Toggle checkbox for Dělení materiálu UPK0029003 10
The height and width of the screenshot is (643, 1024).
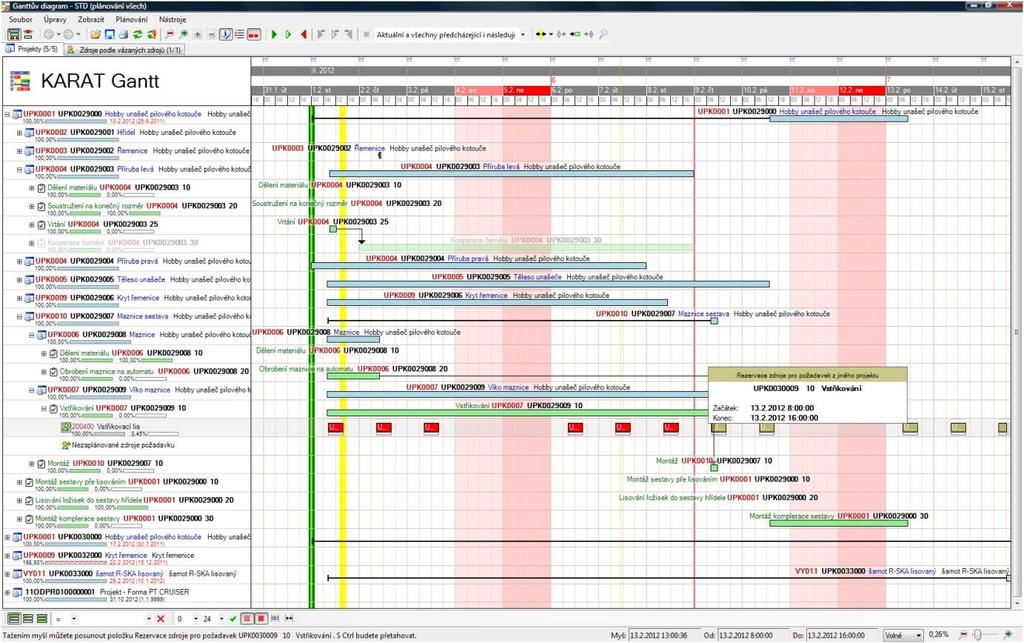click(x=41, y=188)
